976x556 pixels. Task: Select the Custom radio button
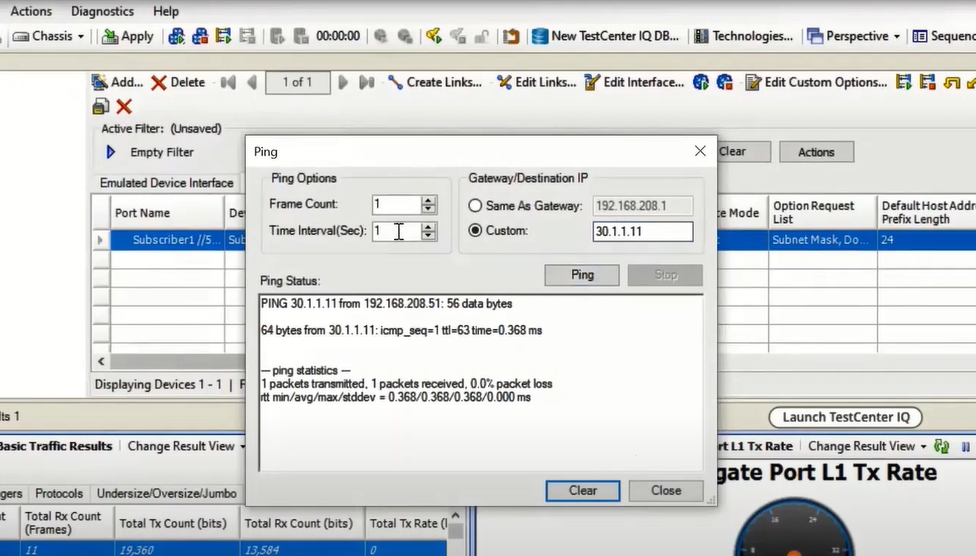pyautogui.click(x=475, y=230)
